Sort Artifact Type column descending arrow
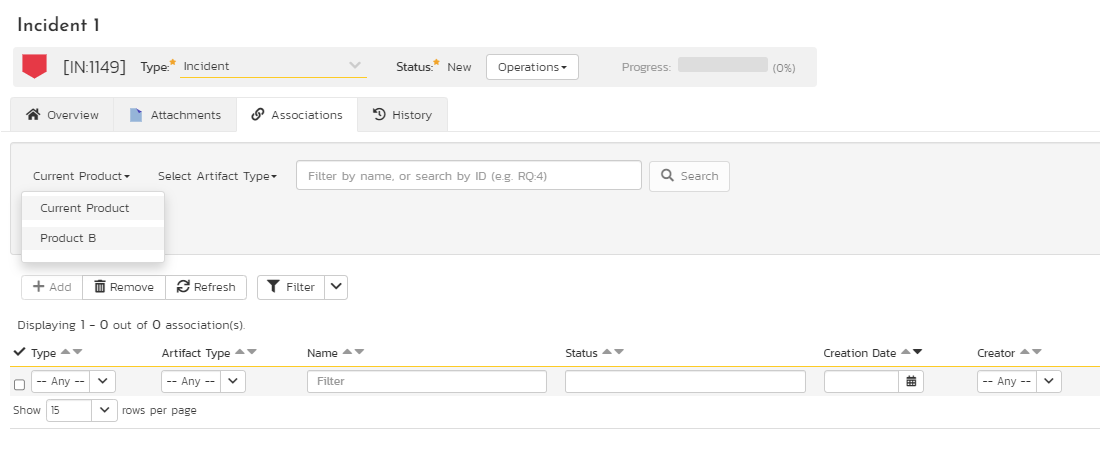Image resolution: width=1100 pixels, height=475 pixels. (252, 352)
